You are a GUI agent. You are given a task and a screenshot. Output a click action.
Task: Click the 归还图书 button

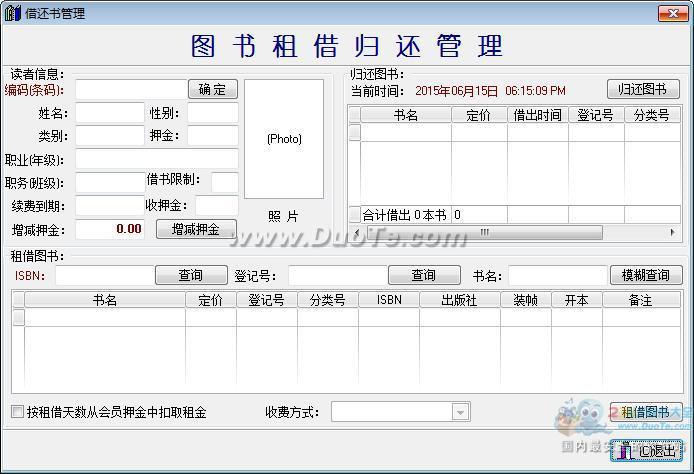pyautogui.click(x=643, y=90)
